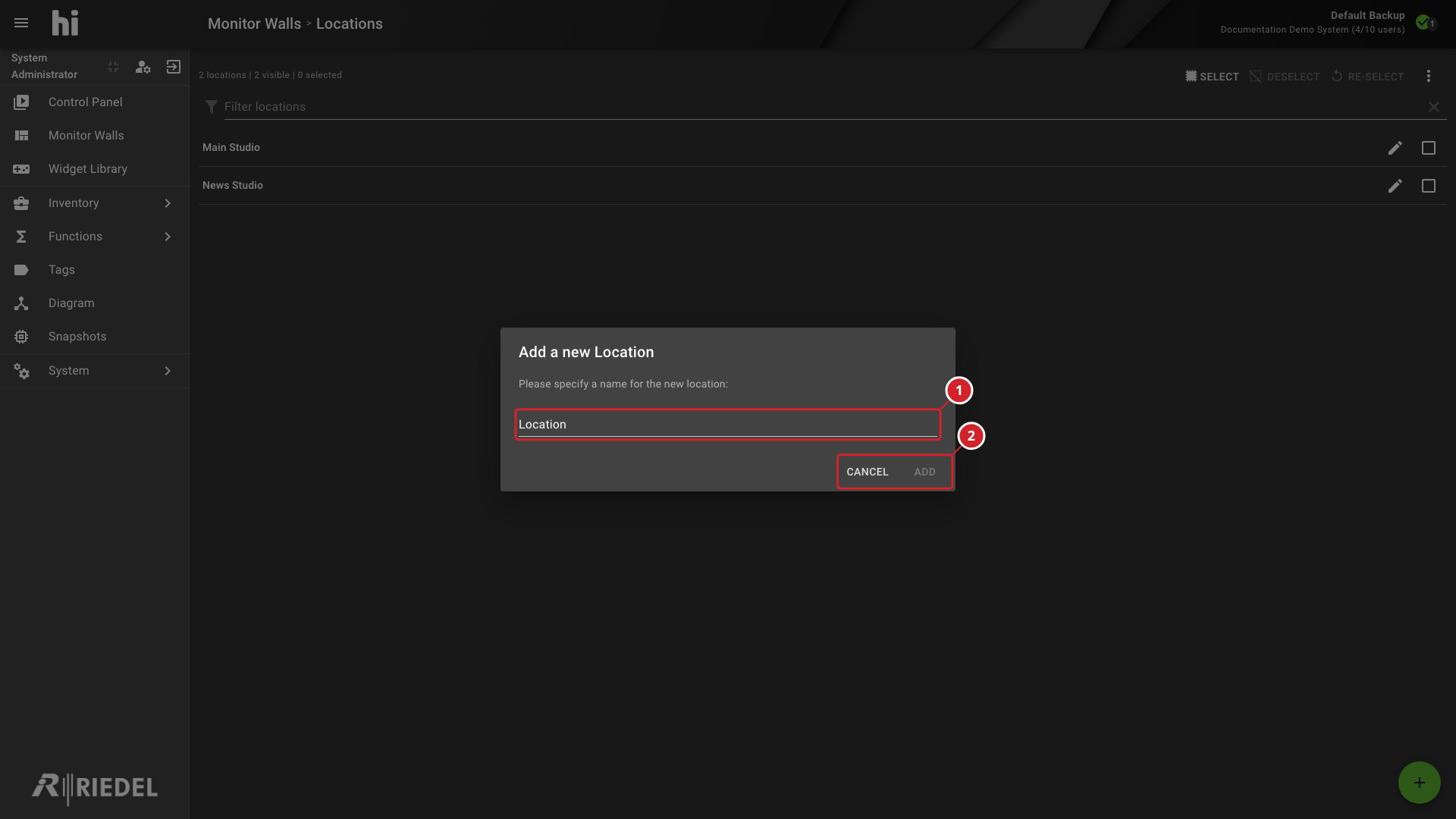The height and width of the screenshot is (819, 1456).
Task: Click Locations breadcrumb
Action: coord(350,24)
